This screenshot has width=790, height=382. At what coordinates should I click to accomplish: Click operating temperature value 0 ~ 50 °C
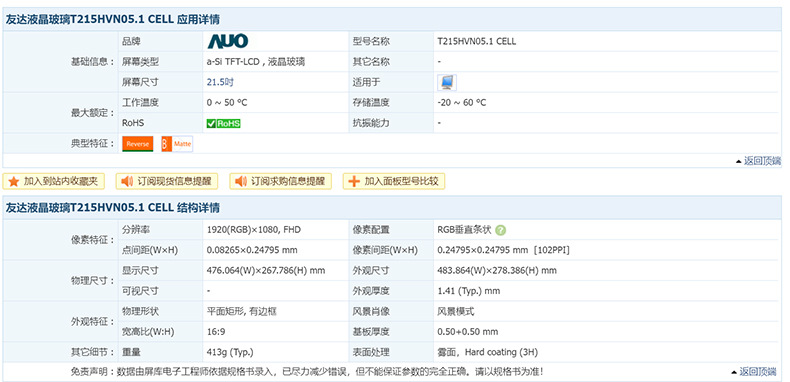[x=227, y=103]
